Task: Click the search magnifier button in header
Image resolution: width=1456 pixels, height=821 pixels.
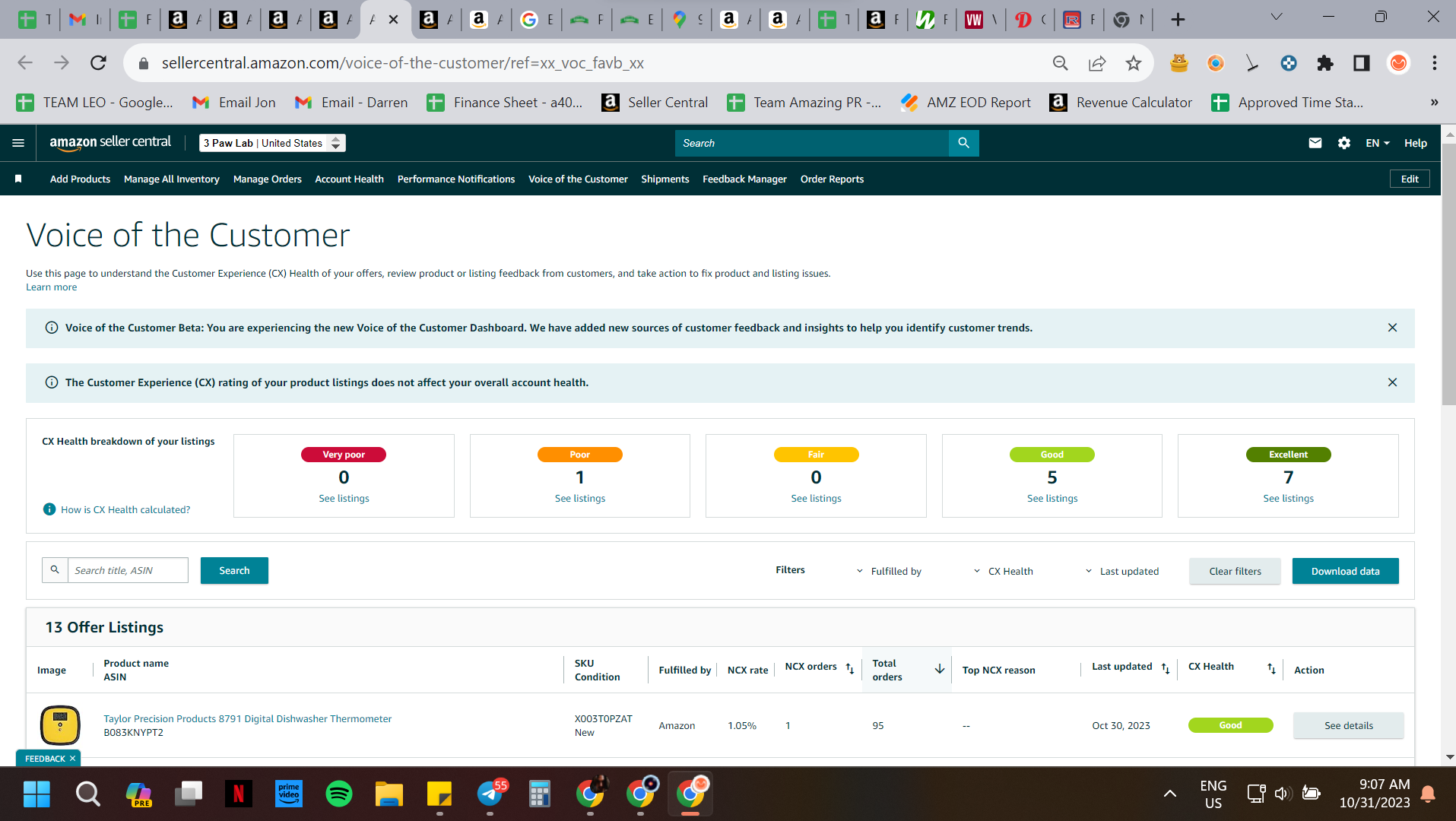Action: 963,143
